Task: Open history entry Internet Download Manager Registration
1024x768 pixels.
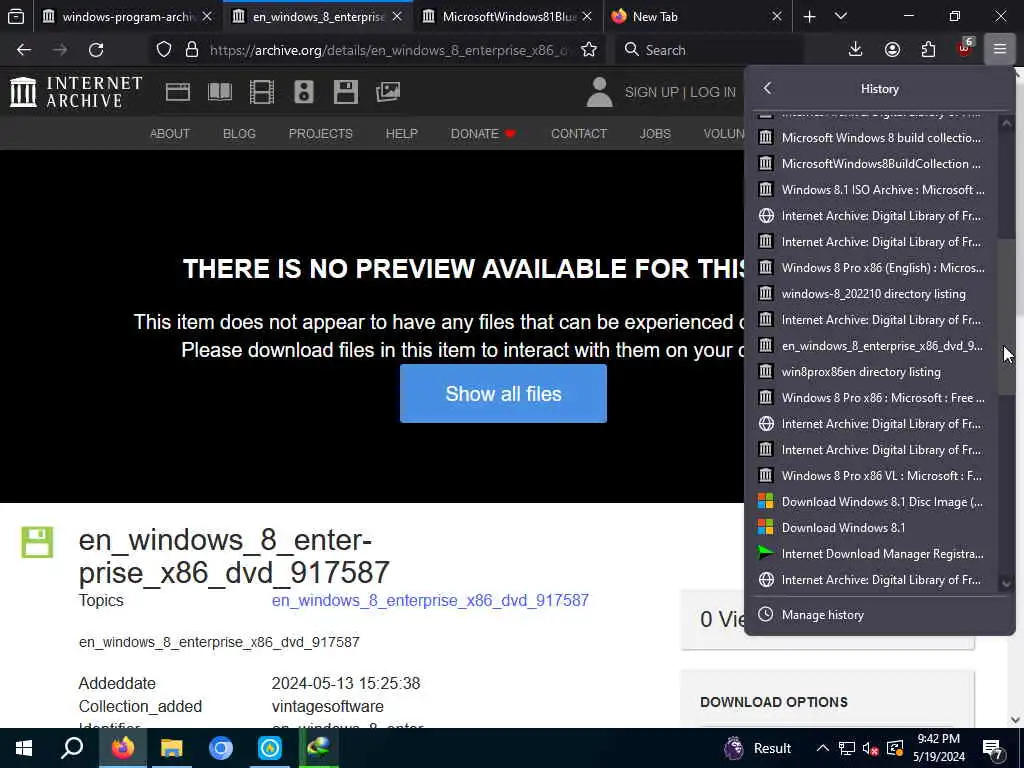Action: tap(879, 554)
